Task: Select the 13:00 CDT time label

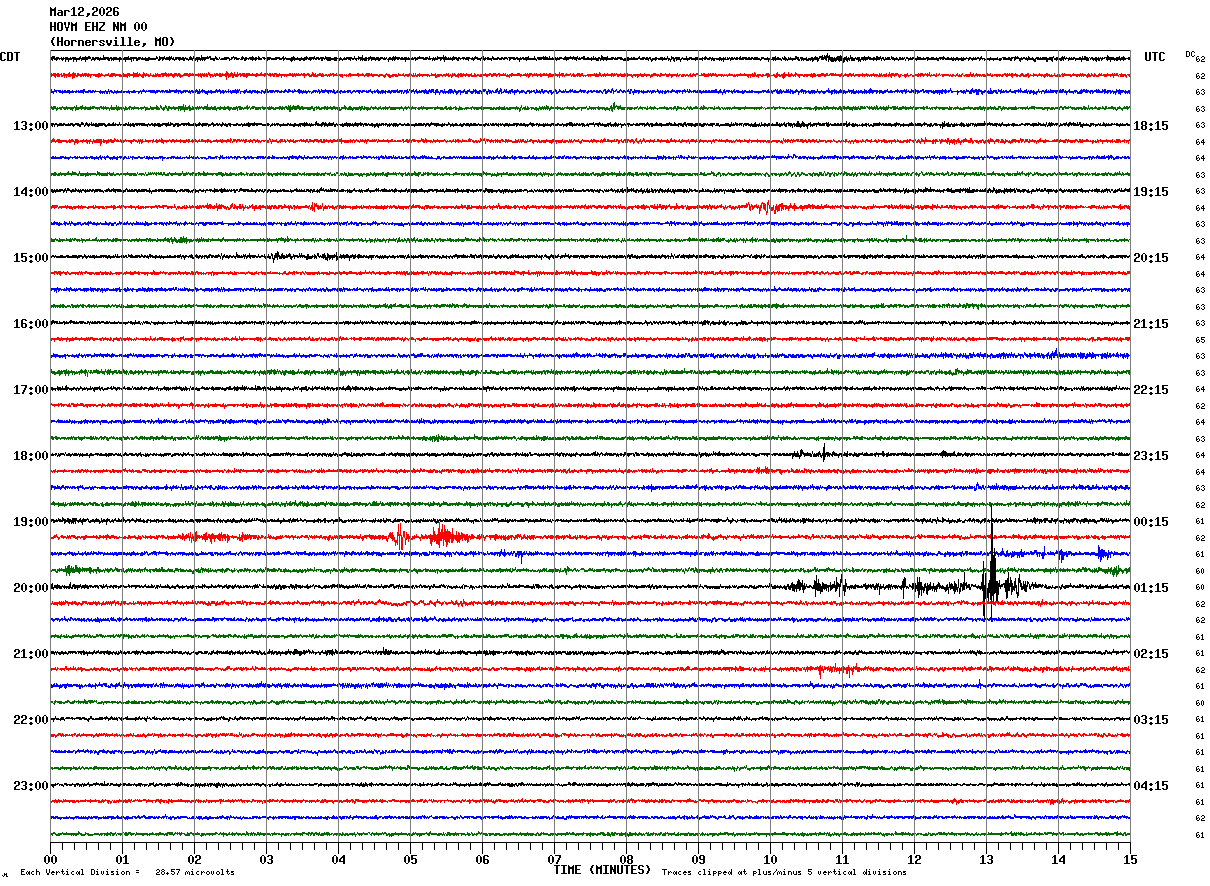Action: pyautogui.click(x=31, y=126)
